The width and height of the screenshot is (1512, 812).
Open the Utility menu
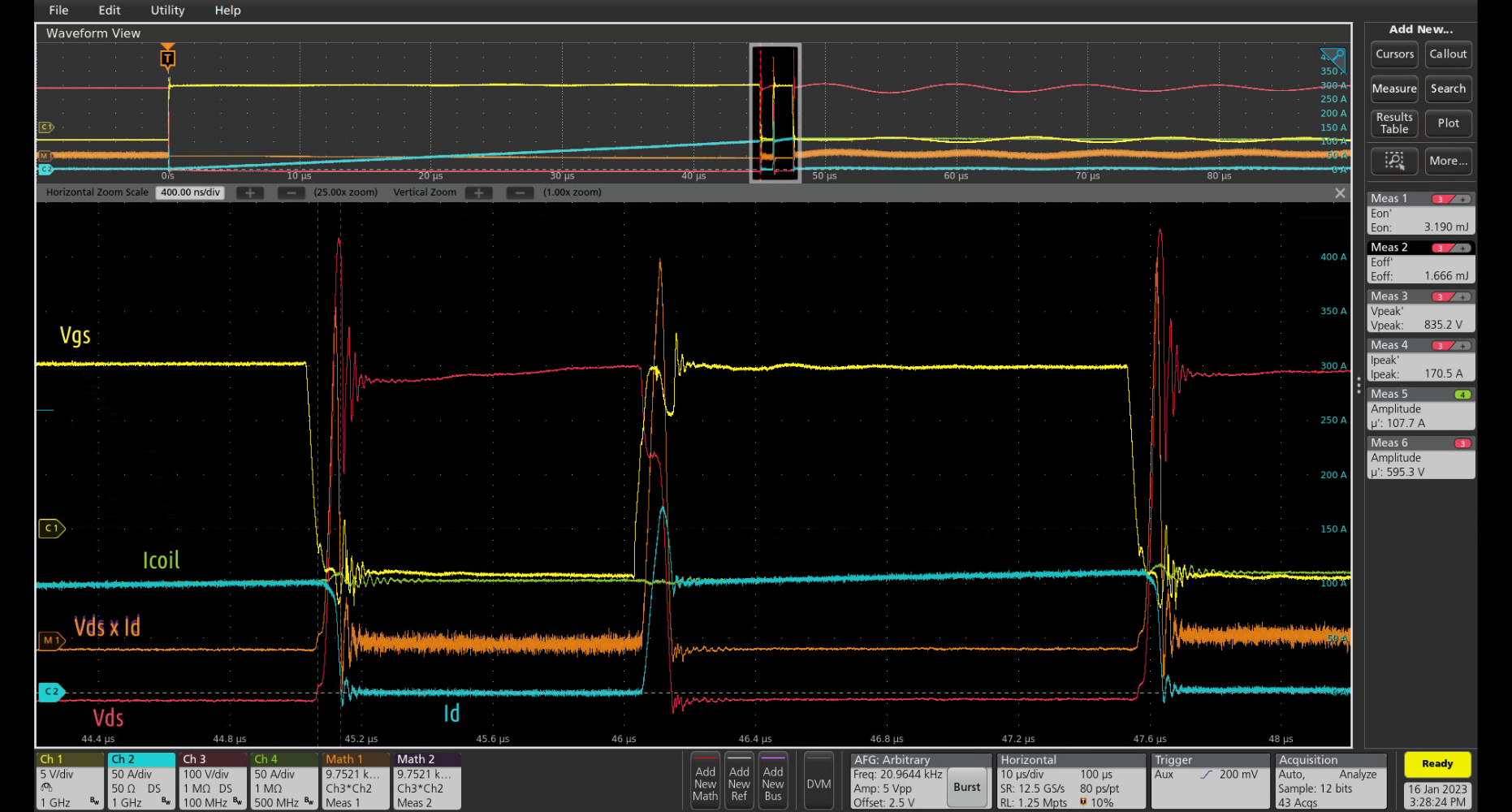(167, 11)
